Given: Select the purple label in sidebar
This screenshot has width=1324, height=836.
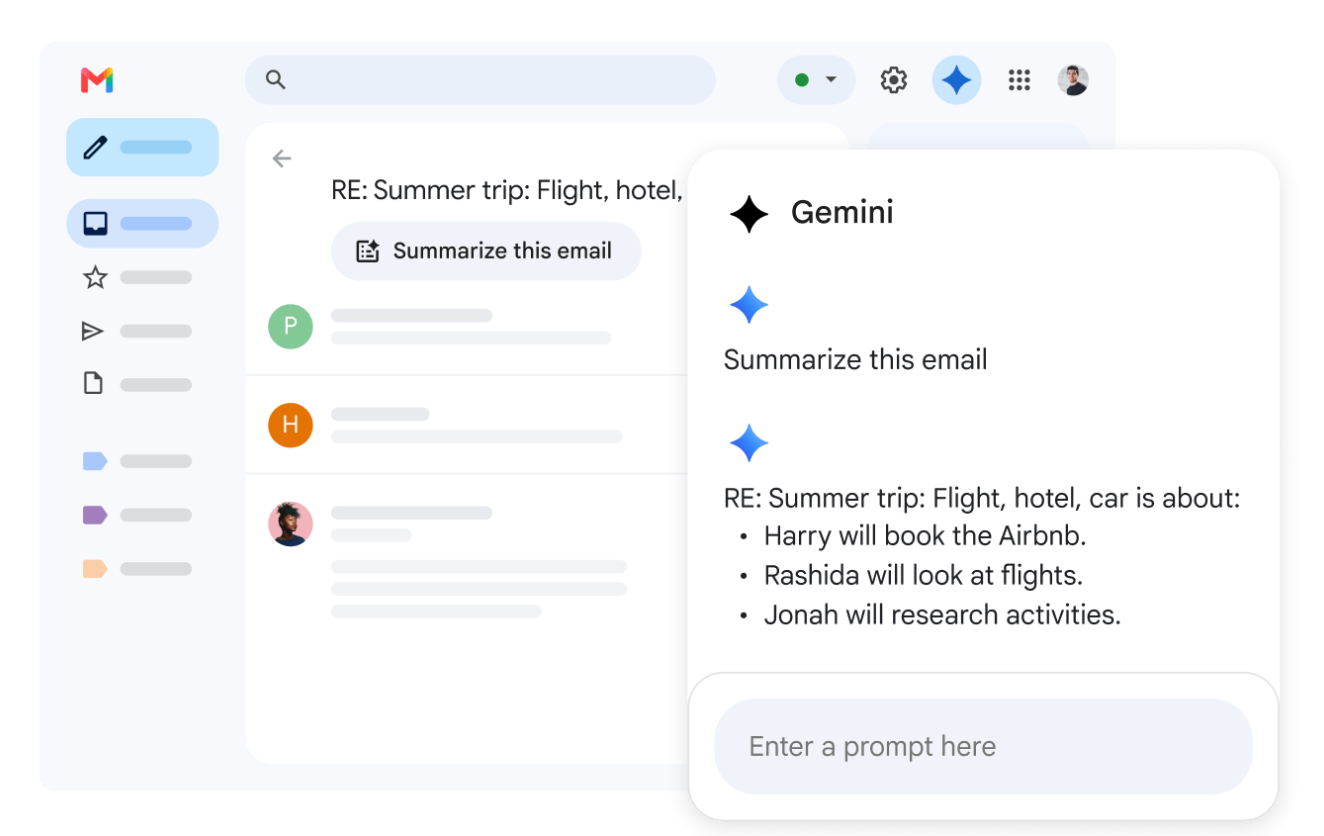Looking at the screenshot, I should pos(94,515).
